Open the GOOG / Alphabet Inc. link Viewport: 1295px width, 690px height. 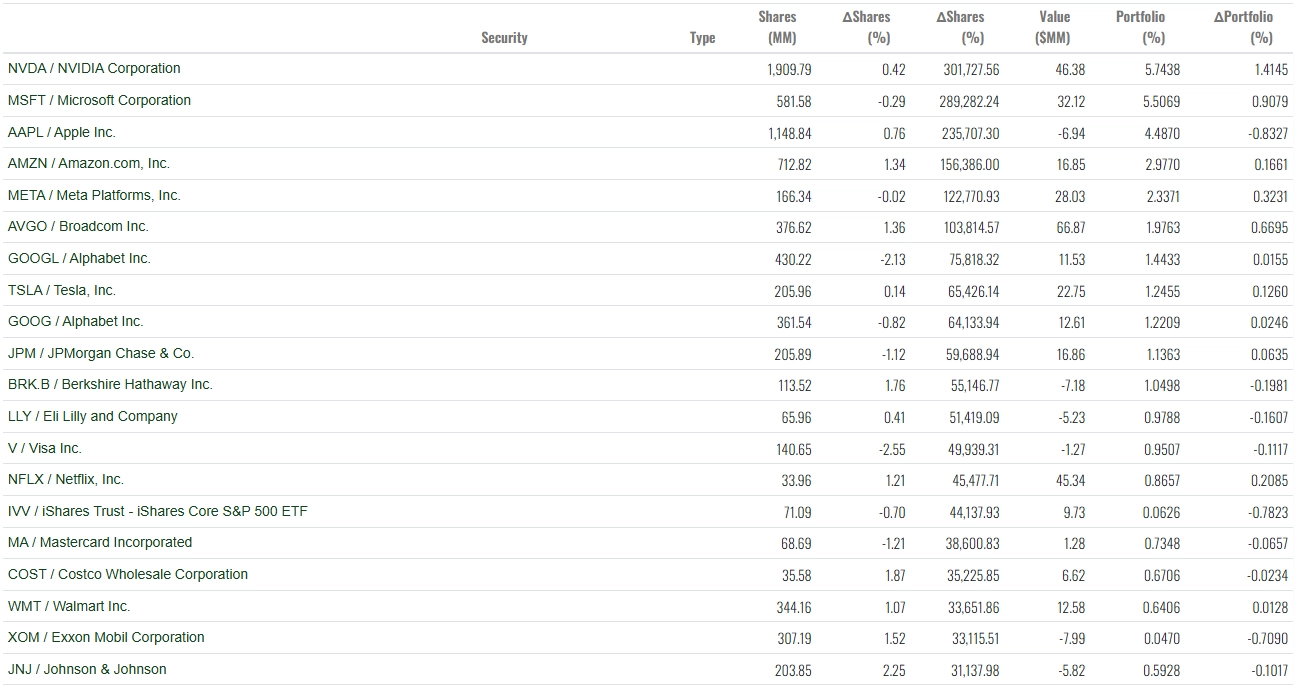point(76,322)
